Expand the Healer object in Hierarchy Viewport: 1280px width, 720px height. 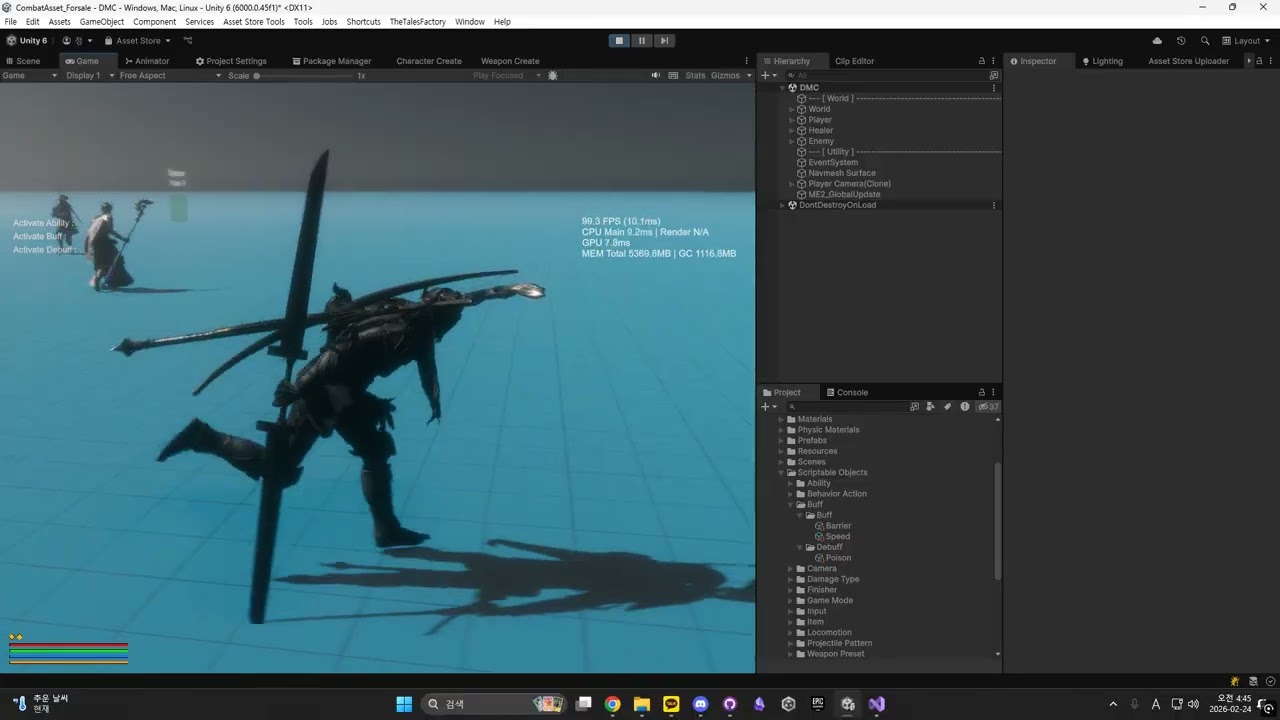pyautogui.click(x=792, y=131)
